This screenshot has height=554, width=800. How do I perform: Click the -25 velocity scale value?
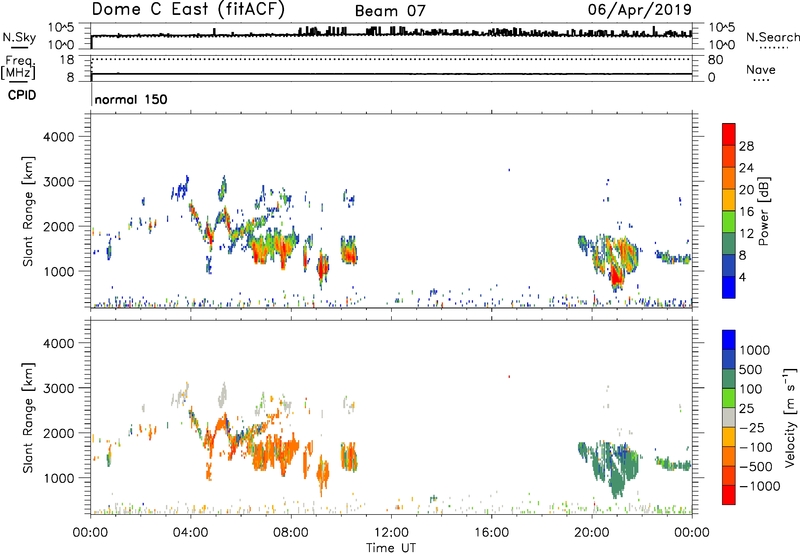pyautogui.click(x=753, y=428)
